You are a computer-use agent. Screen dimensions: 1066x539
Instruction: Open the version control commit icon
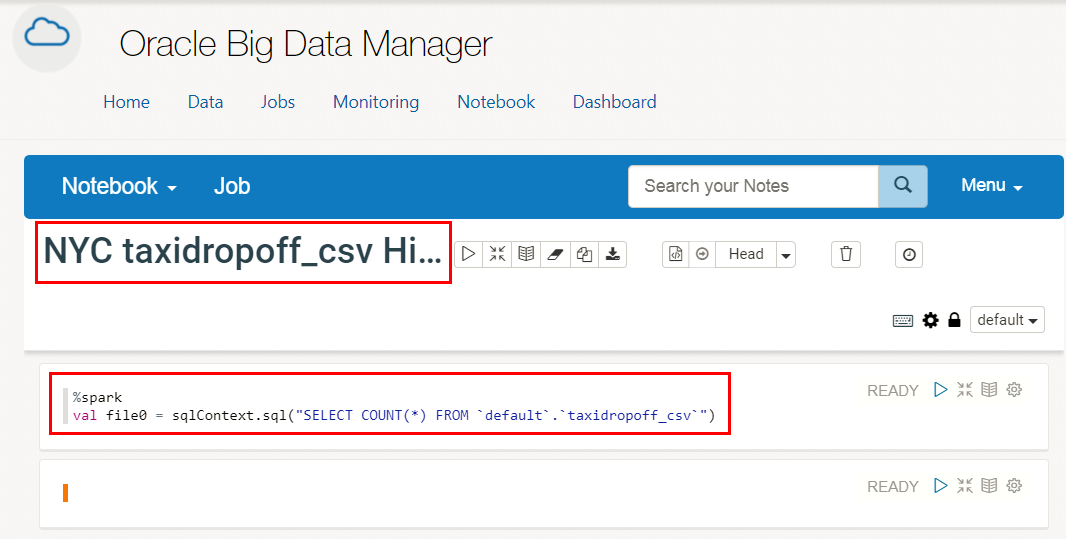pyautogui.click(x=676, y=255)
